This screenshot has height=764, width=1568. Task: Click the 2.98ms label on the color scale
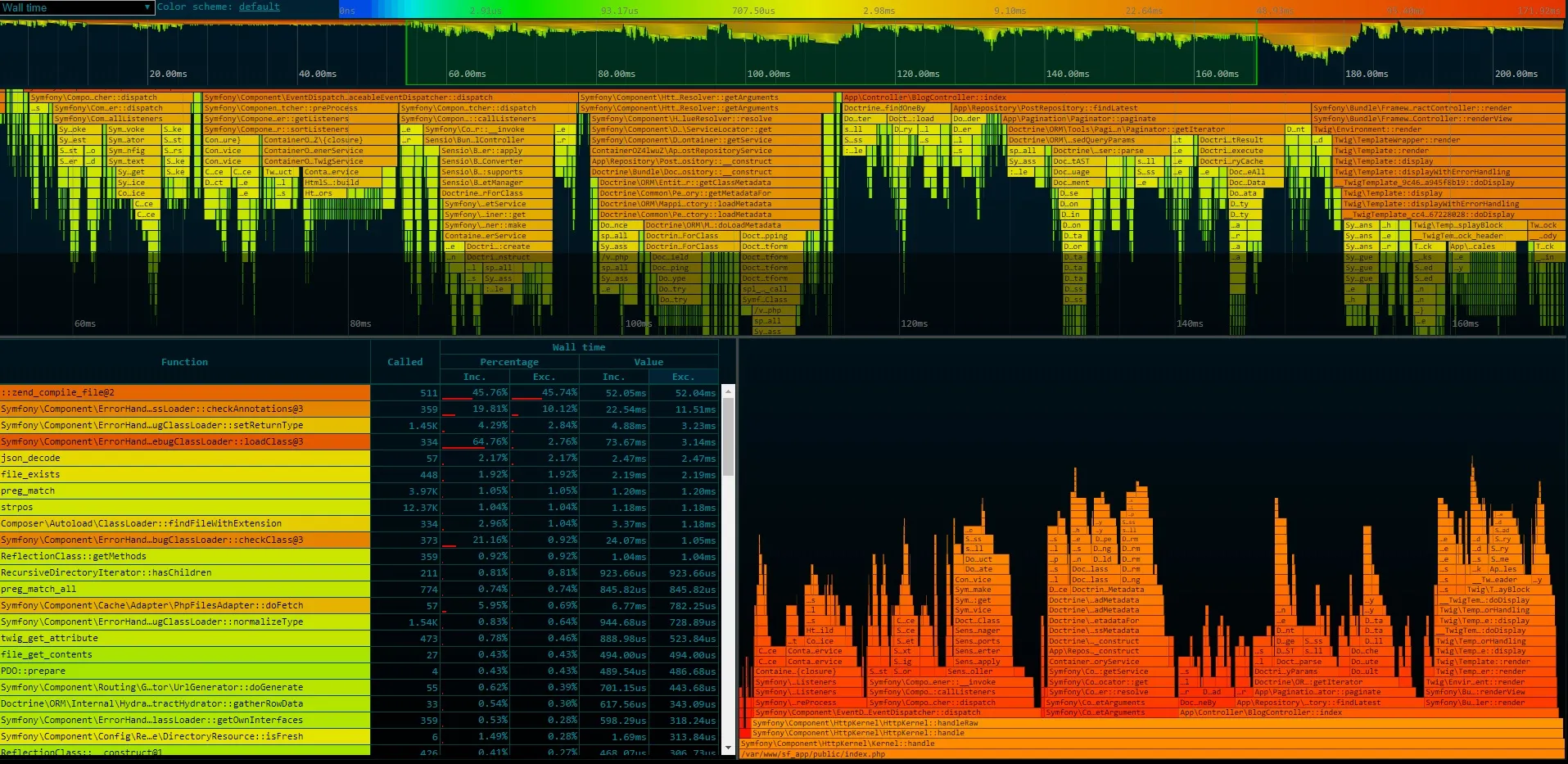tap(879, 11)
